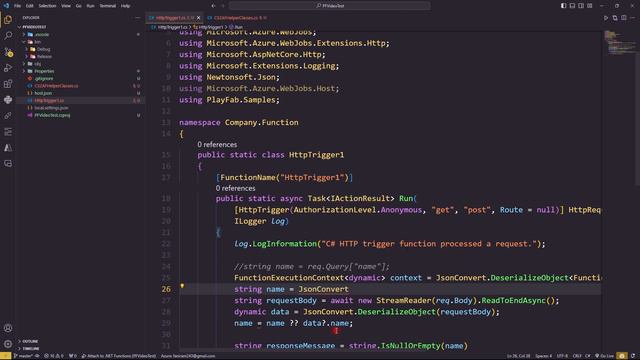Click the Open Changes icon in editor toolbar
Screen dimensions: 640x360
tap(615, 18)
